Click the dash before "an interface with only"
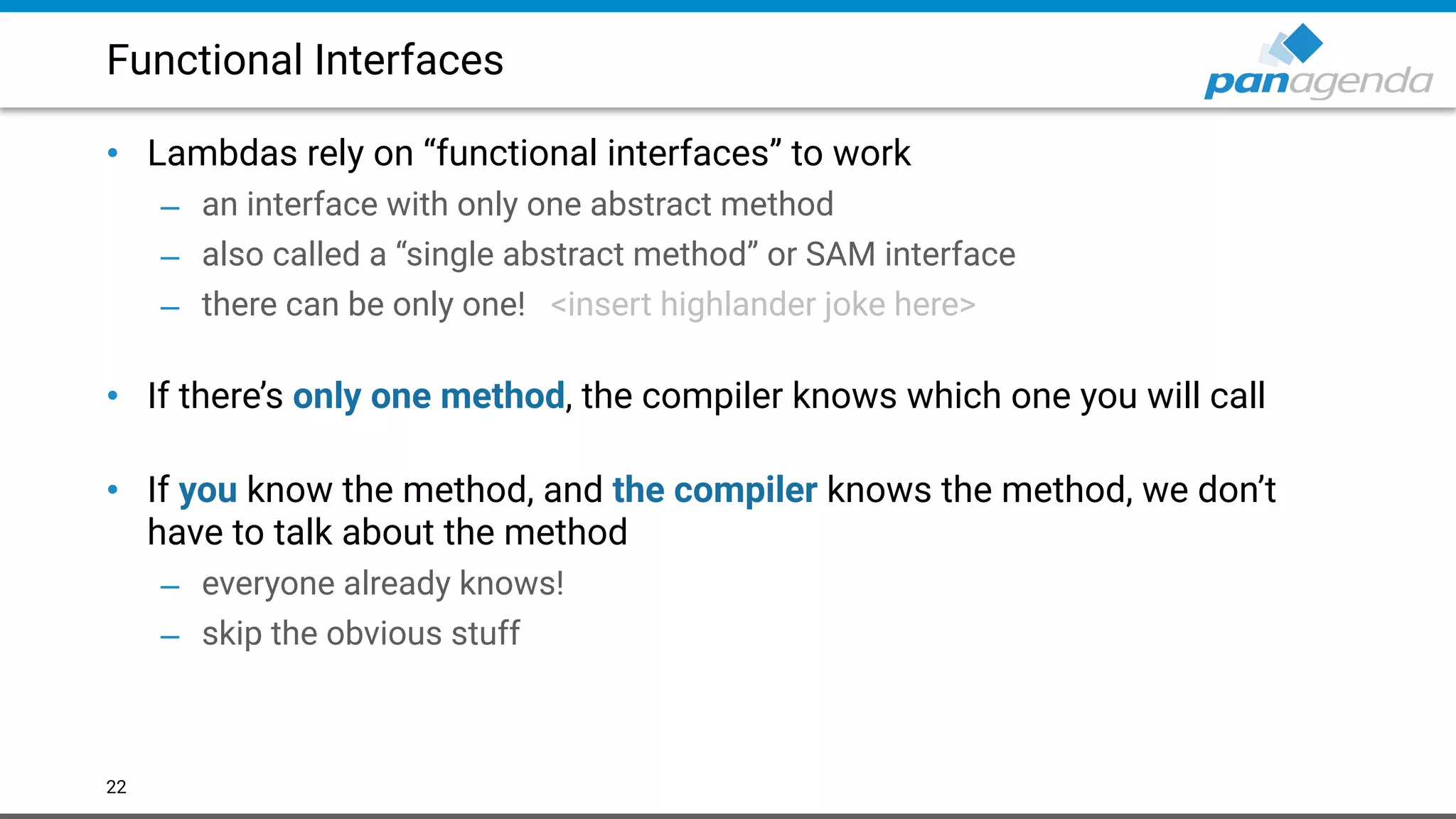 (170, 208)
